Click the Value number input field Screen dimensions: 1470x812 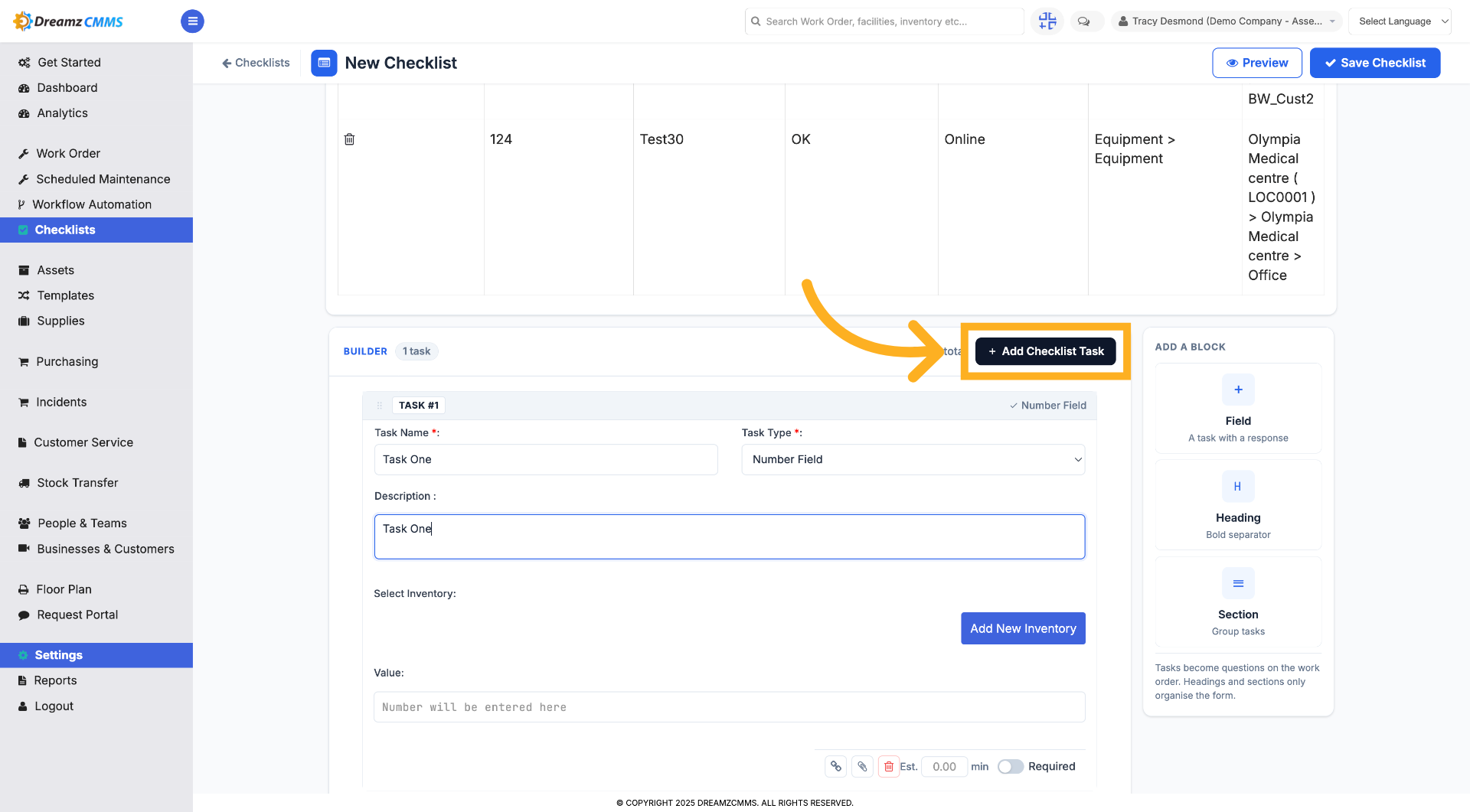click(x=729, y=707)
